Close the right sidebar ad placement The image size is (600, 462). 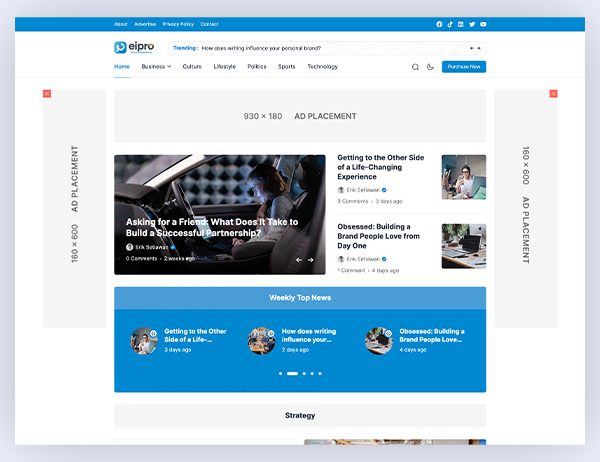click(x=554, y=94)
